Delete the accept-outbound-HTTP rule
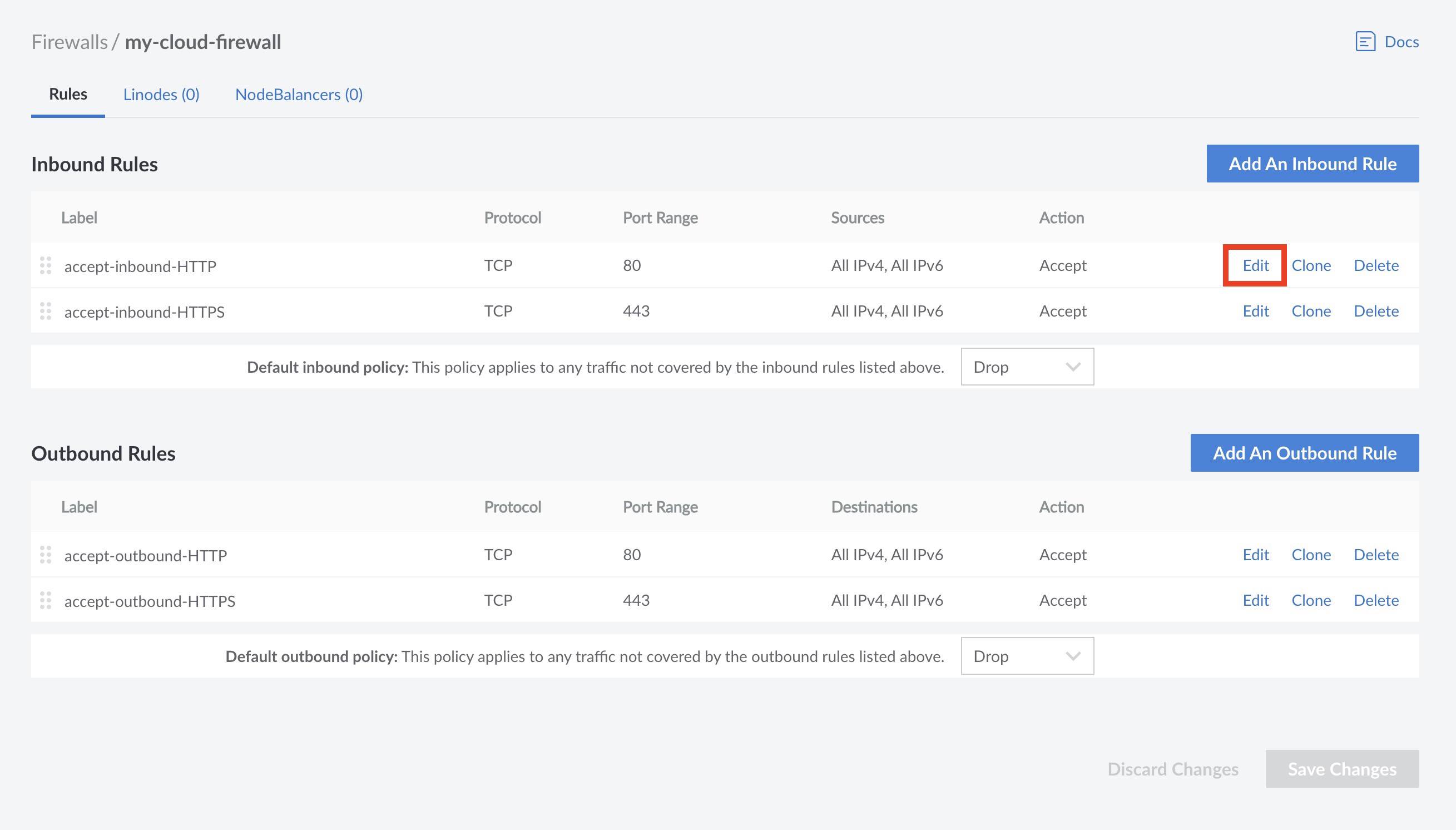This screenshot has width=1456, height=830. pos(1376,555)
